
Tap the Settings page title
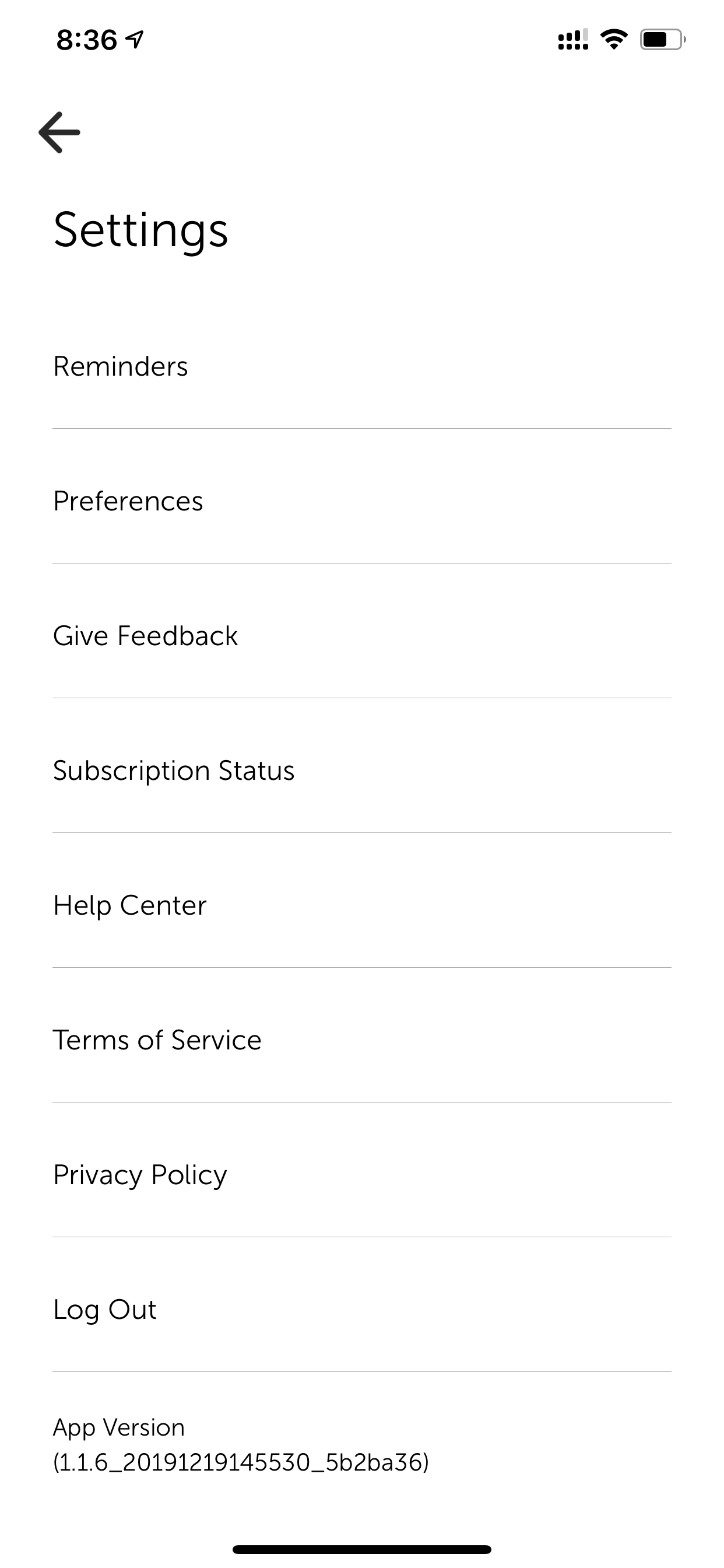pyautogui.click(x=140, y=230)
